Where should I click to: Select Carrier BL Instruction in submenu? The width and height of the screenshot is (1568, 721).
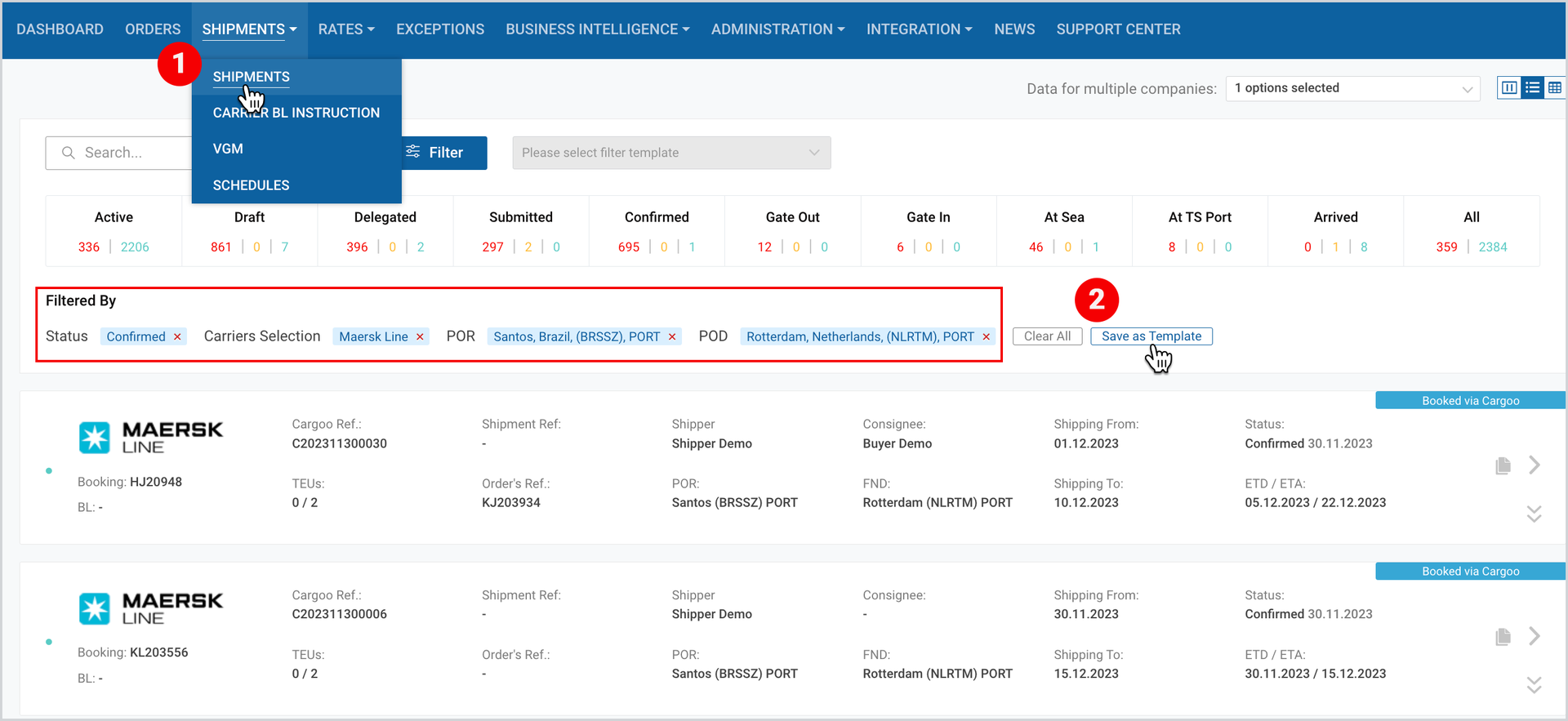pos(296,113)
